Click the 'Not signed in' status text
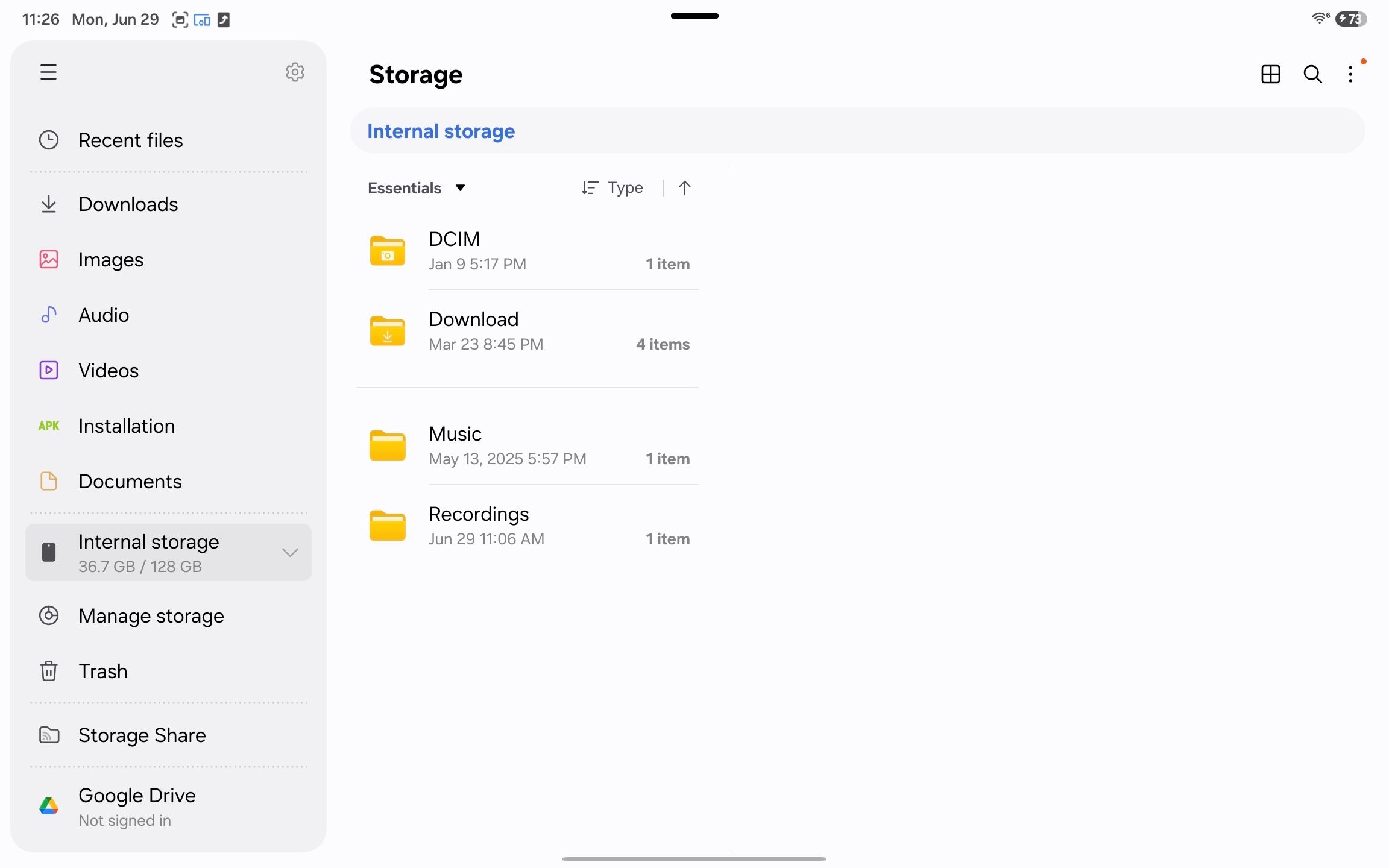This screenshot has height=868, width=1389. (x=125, y=820)
